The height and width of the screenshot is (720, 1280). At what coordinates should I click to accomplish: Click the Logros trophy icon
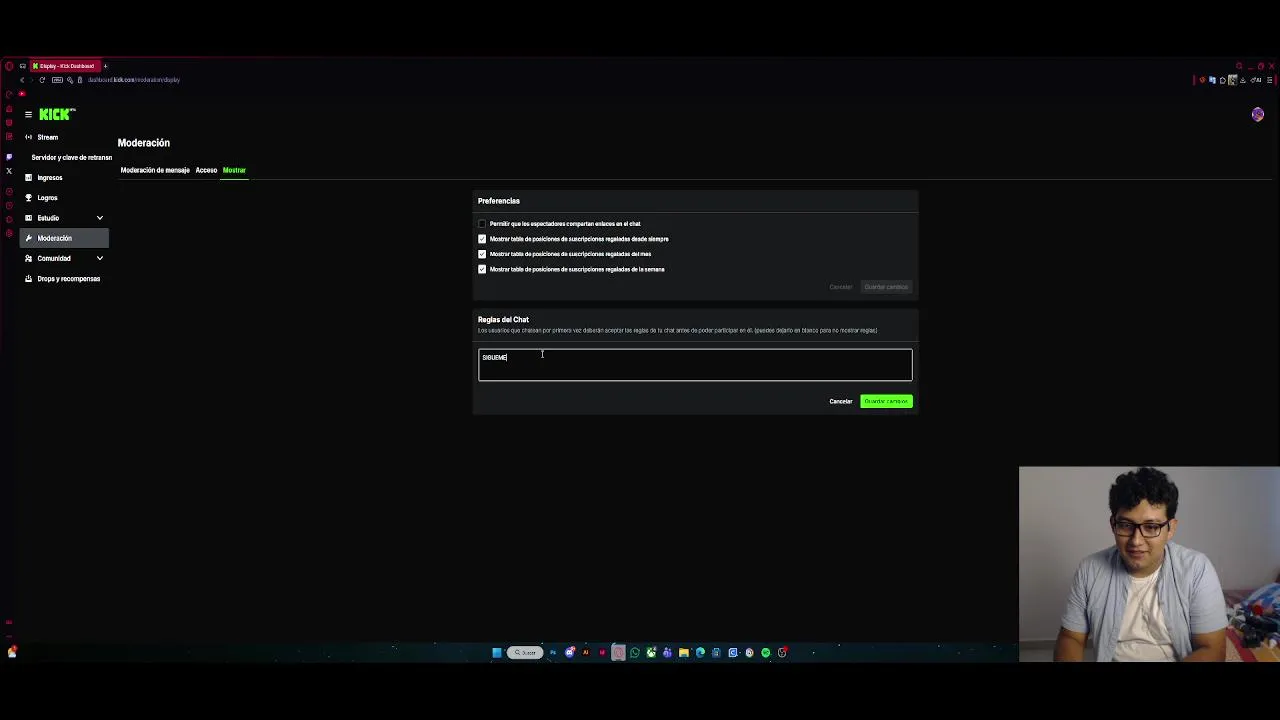coord(28,198)
